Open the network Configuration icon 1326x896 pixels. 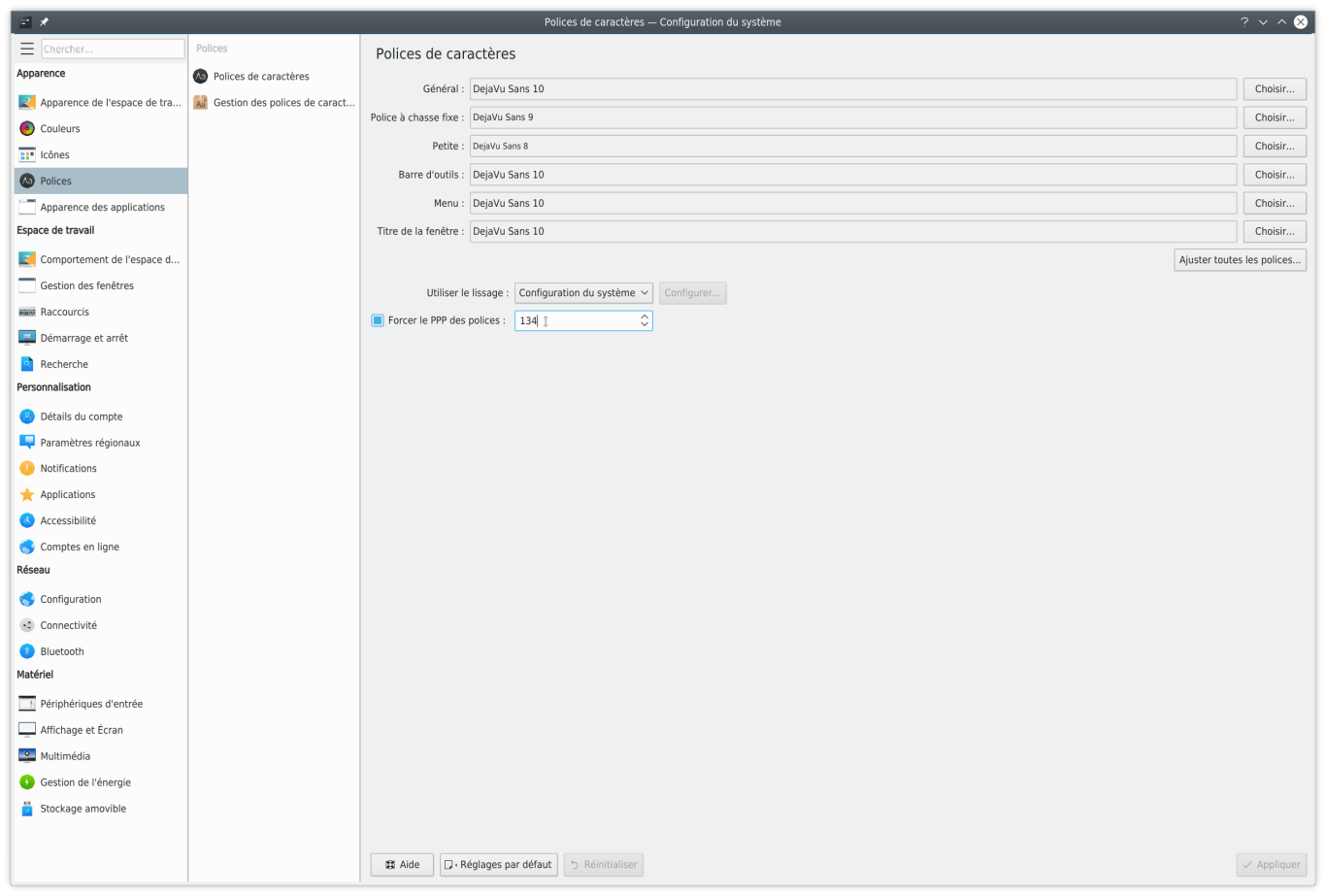click(27, 599)
